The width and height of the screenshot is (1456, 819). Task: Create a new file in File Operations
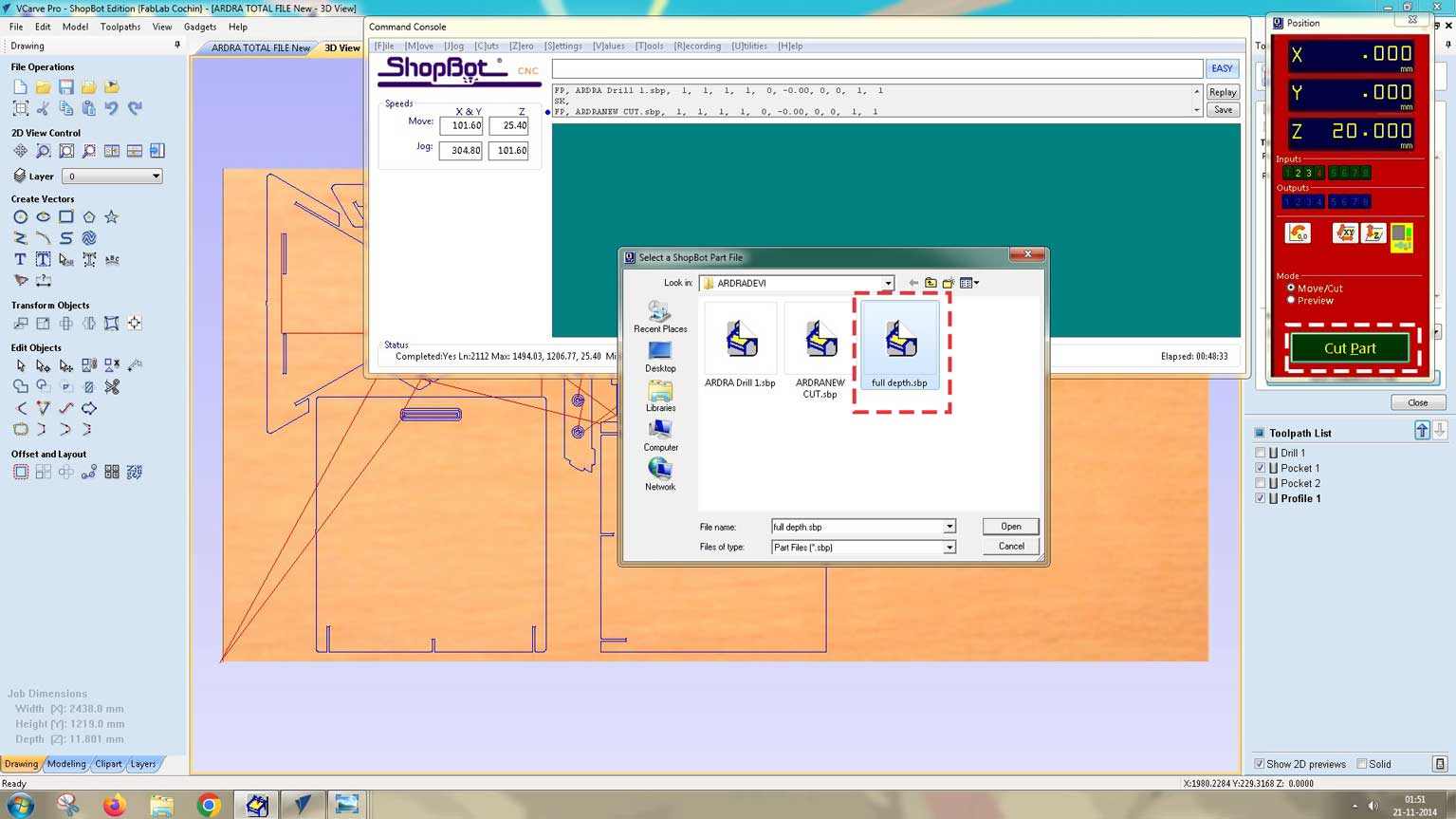pos(20,86)
